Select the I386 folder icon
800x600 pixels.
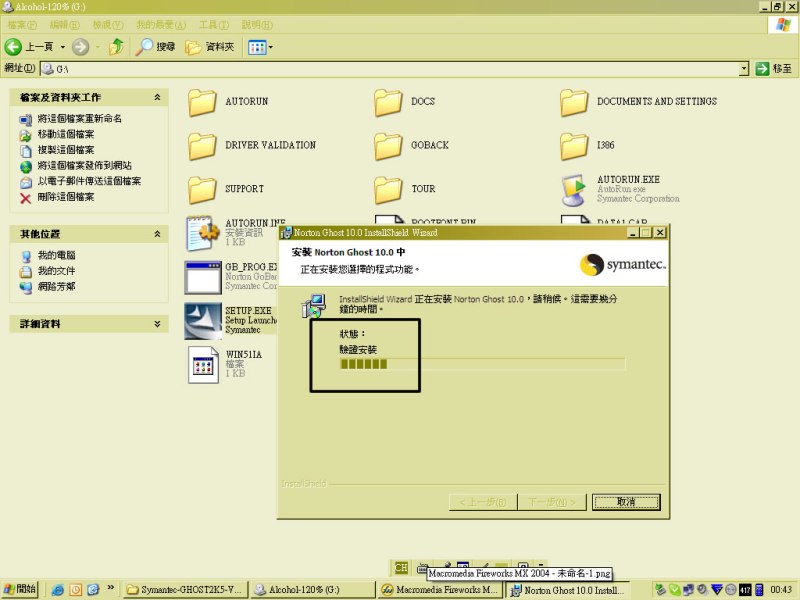point(574,146)
